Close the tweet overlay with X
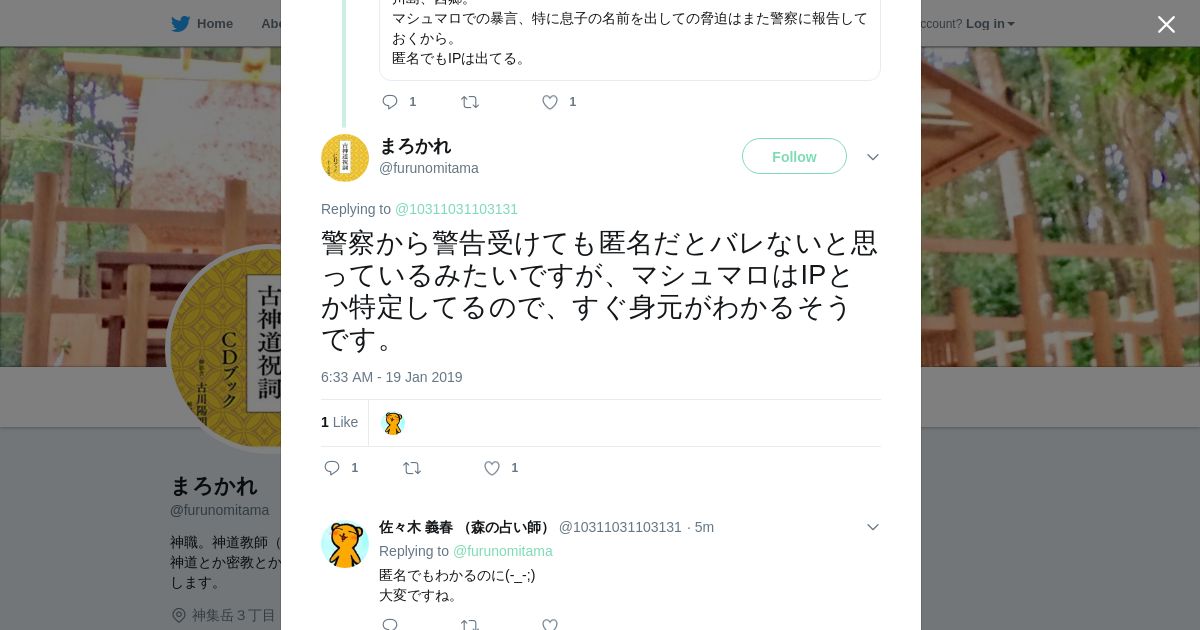Screen dimensions: 1200x630 1166,25
